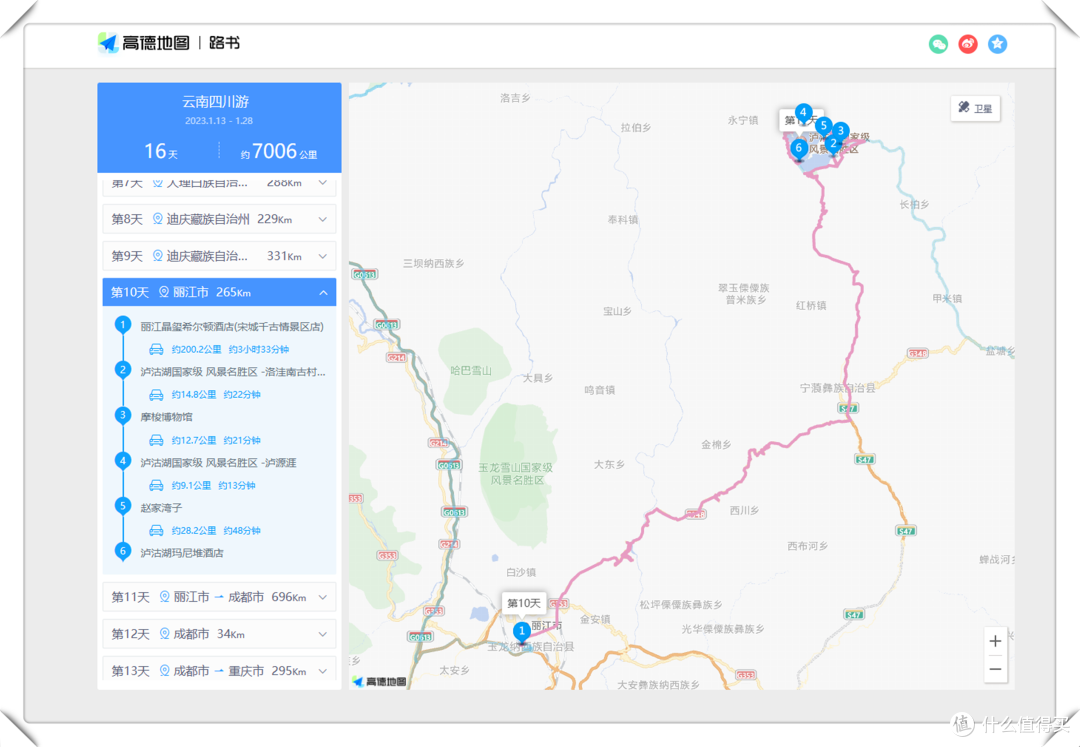Click text 约3小时33分钟
The image size is (1080, 747).
click(x=259, y=349)
